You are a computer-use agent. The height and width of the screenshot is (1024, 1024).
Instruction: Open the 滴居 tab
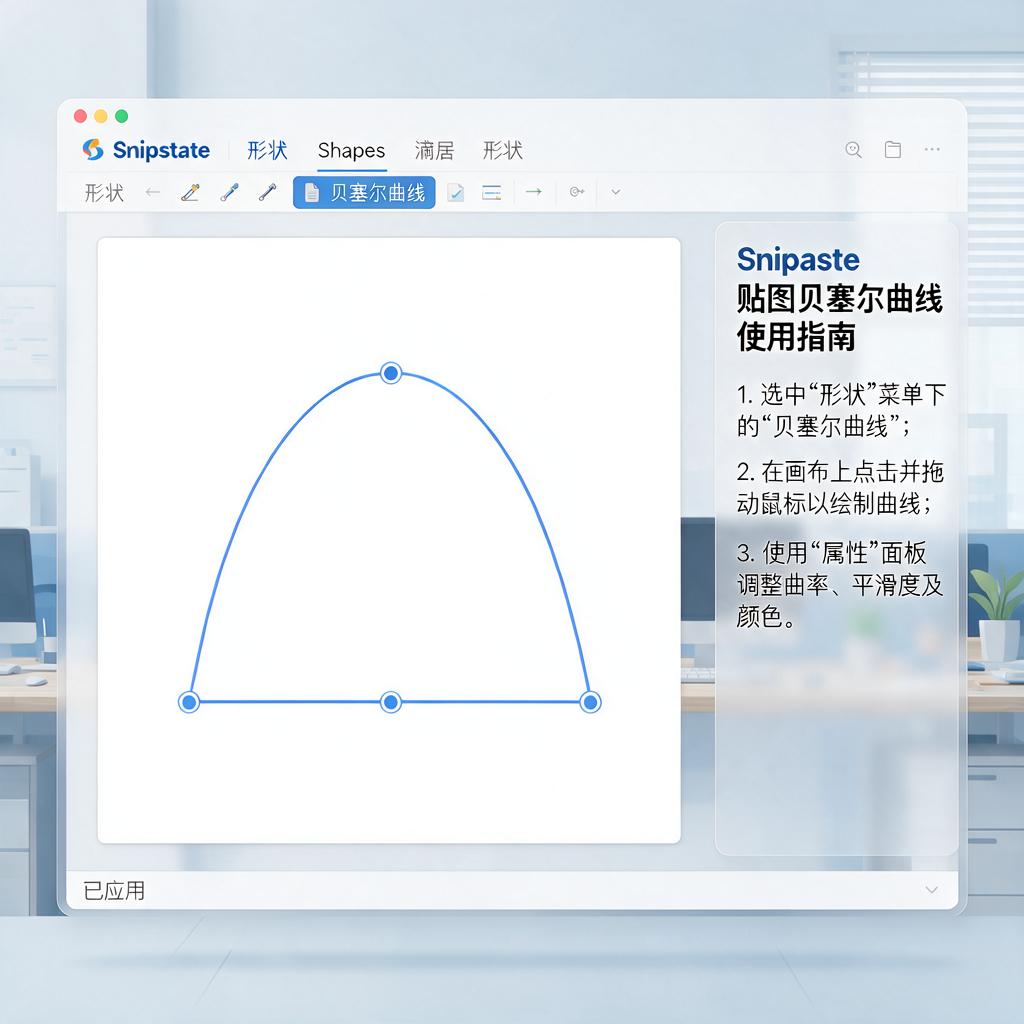click(x=434, y=150)
